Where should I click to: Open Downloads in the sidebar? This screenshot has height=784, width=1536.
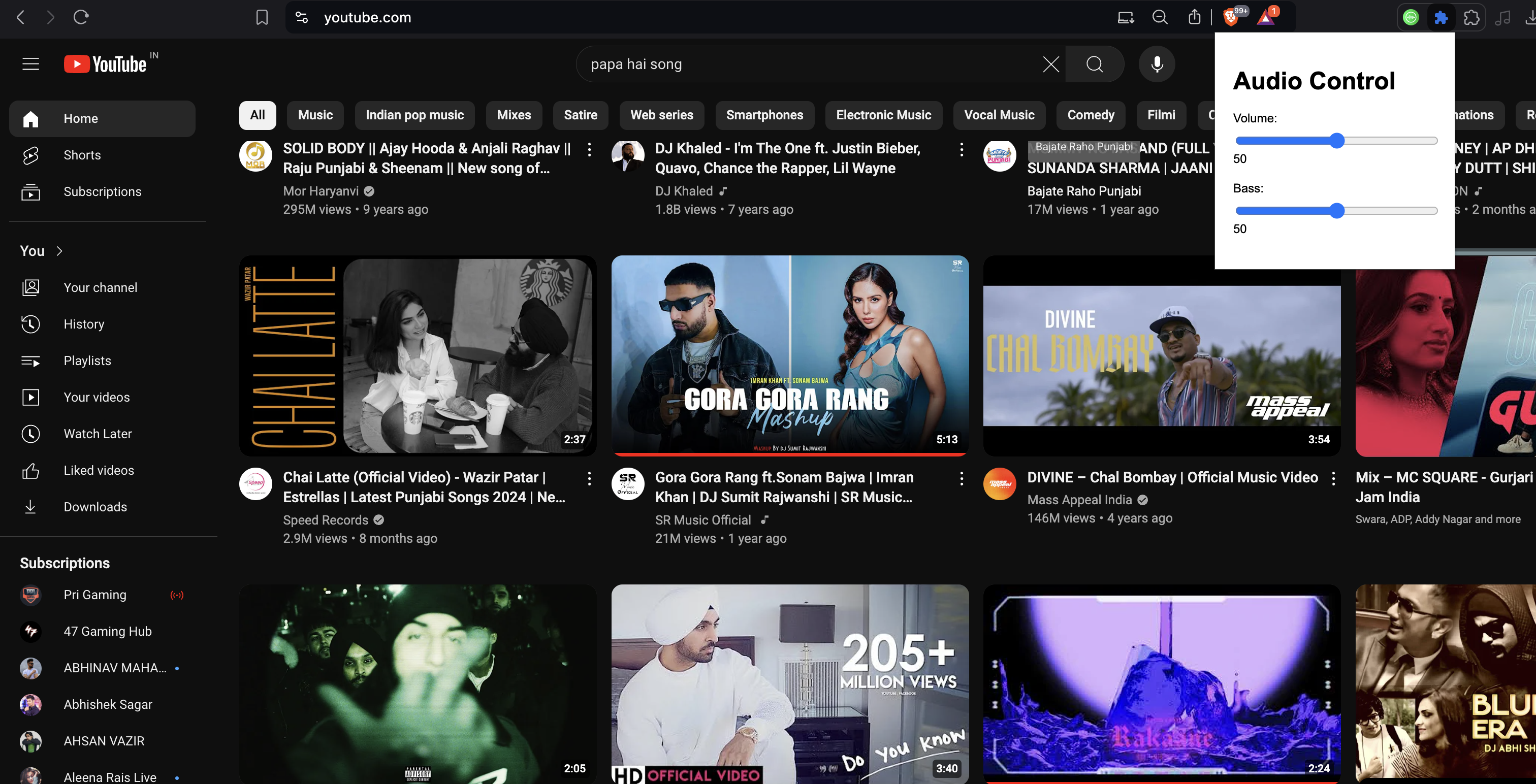[x=102, y=507]
